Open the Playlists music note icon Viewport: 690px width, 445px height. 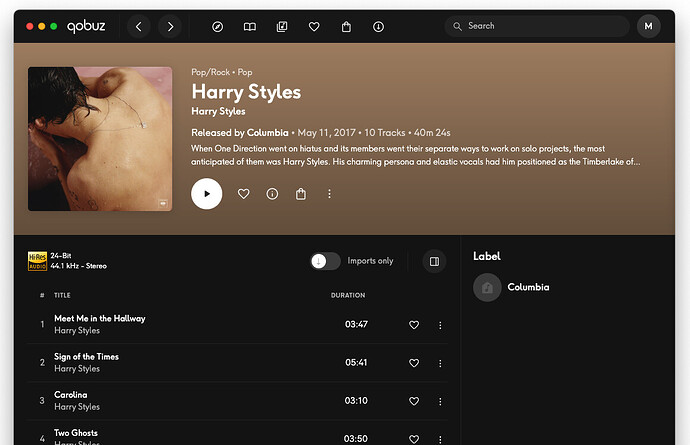coord(282,27)
